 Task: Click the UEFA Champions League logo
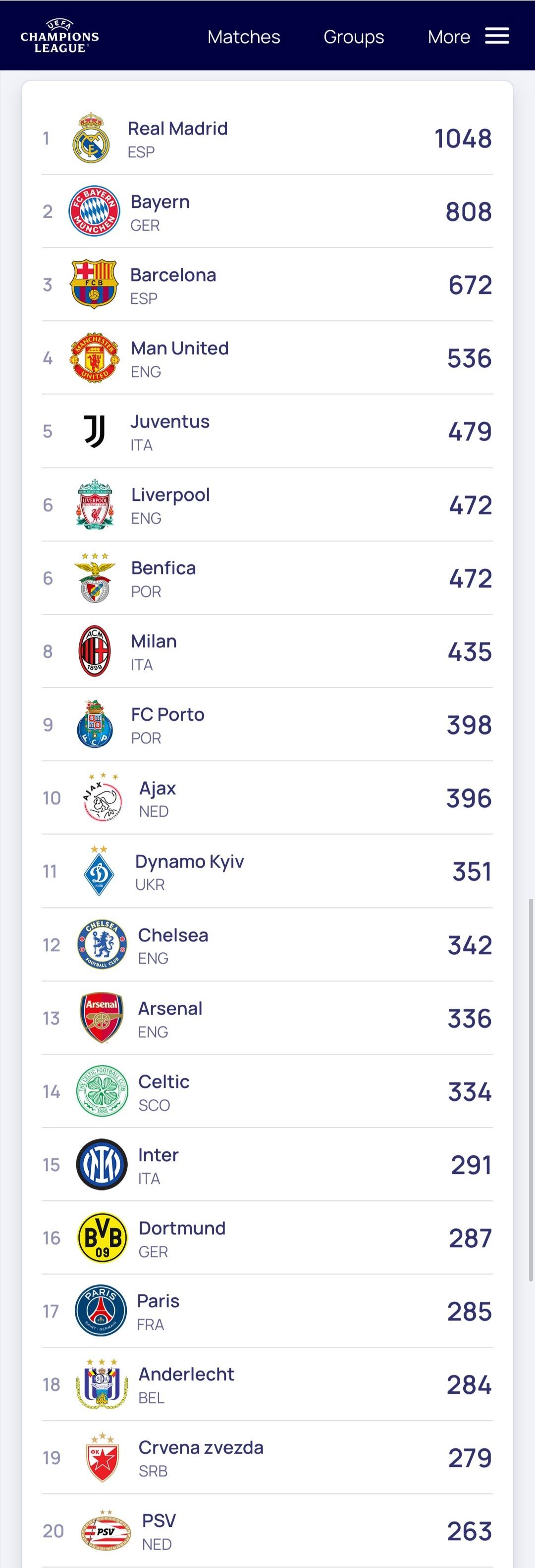(60, 36)
